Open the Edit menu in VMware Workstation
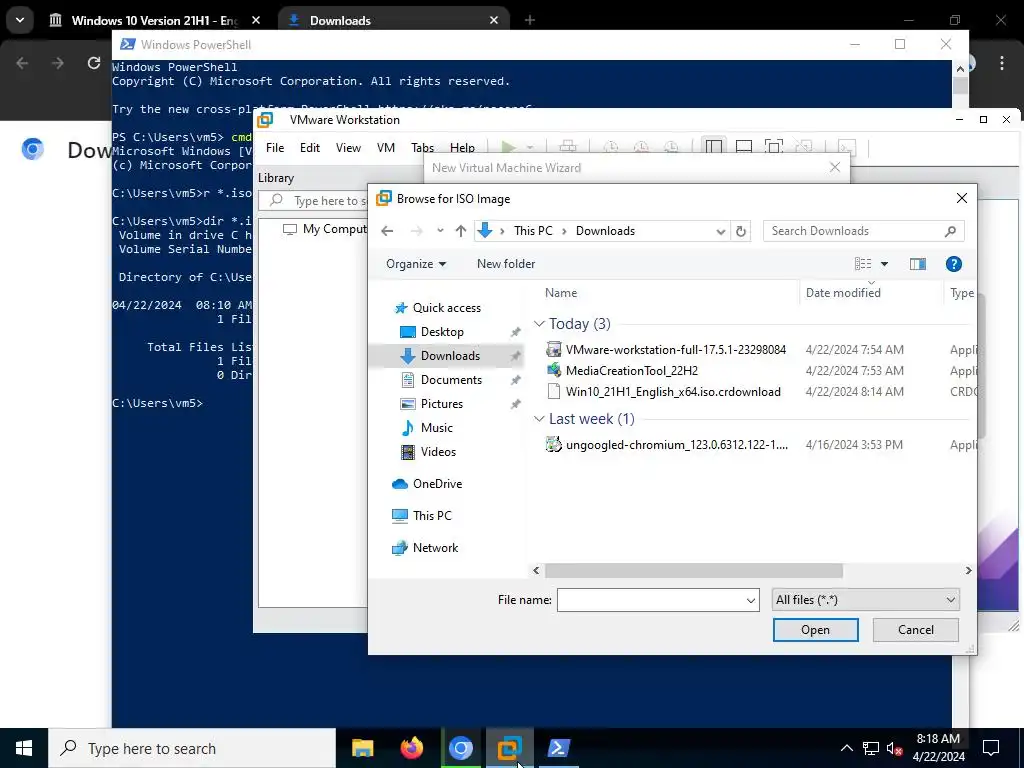This screenshot has width=1024, height=768. click(310, 148)
